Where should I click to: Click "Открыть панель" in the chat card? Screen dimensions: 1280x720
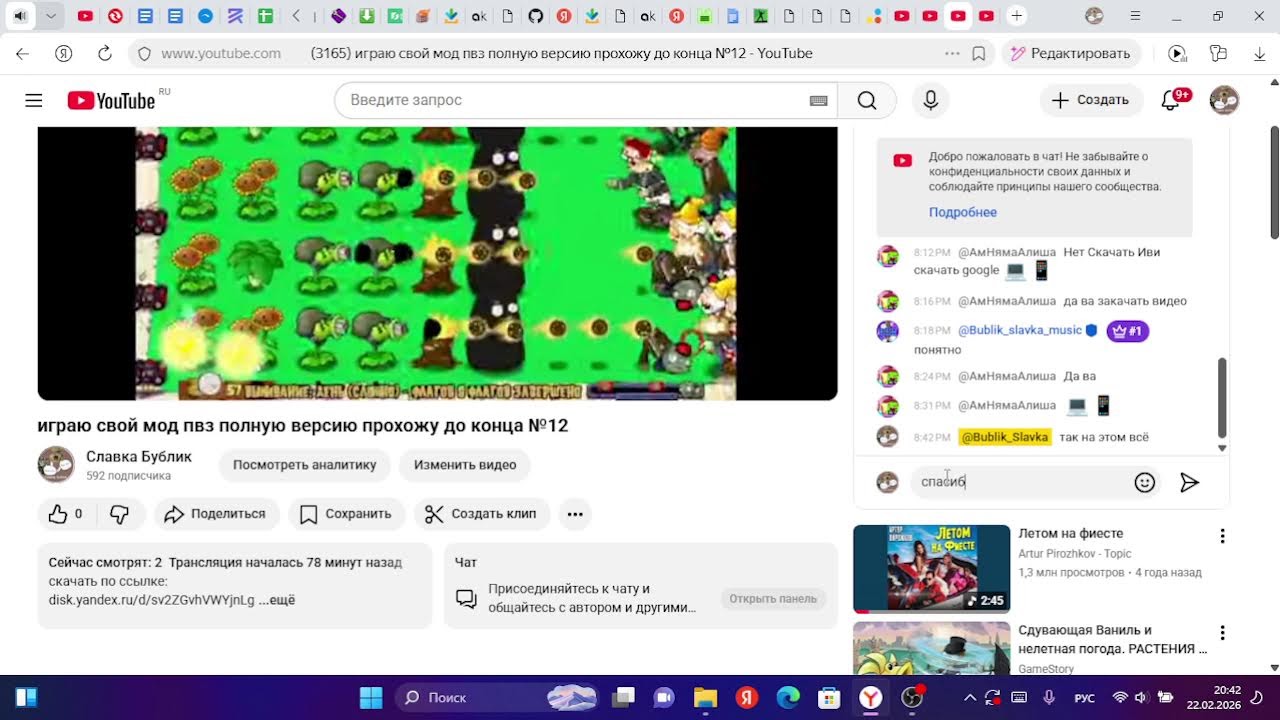[773, 599]
